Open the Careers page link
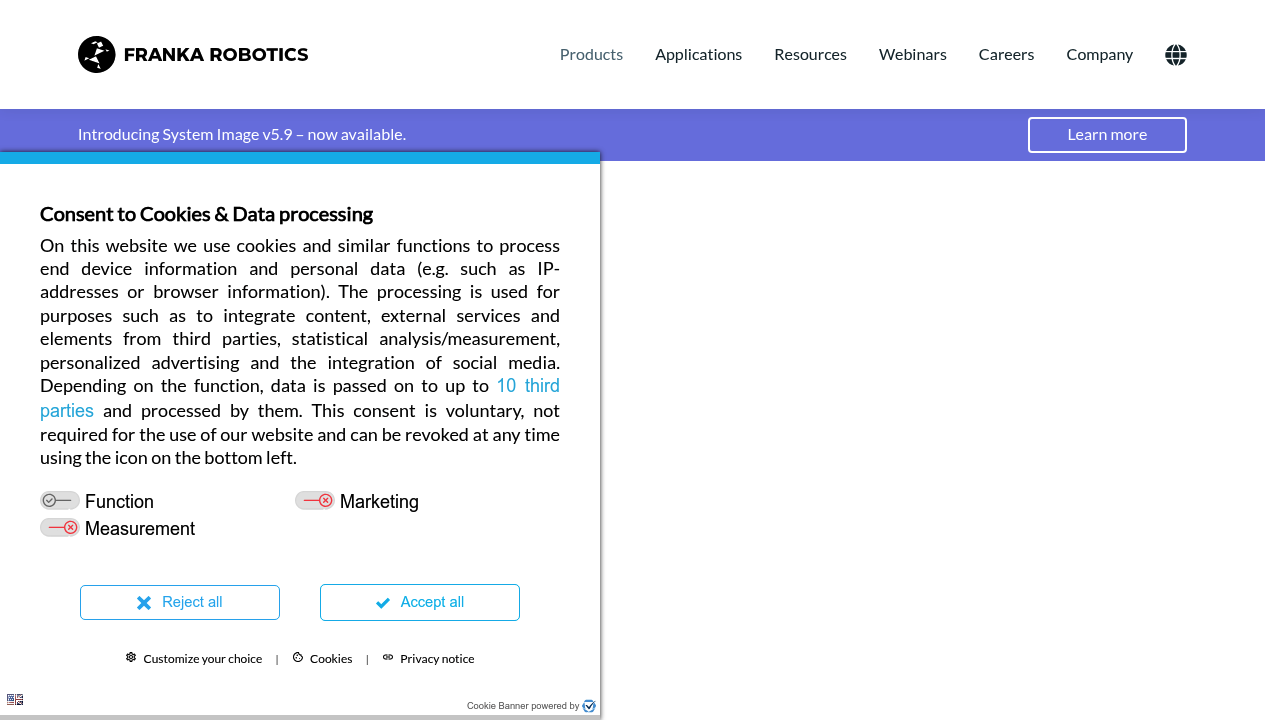Viewport: 1280px width, 720px height. [x=1006, y=55]
